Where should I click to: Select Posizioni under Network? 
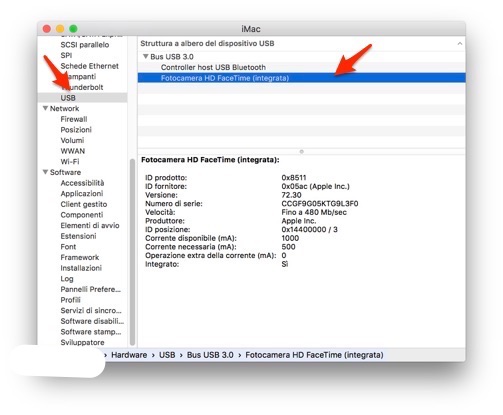tap(76, 130)
